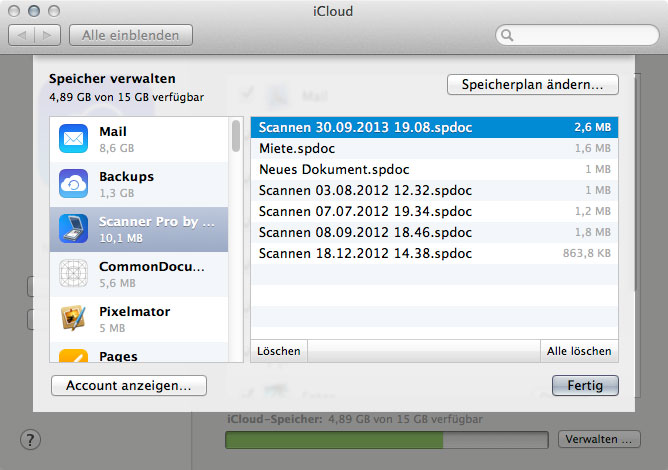This screenshot has height=470, width=668.
Task: Click Alle löschen button
Action: click(578, 351)
